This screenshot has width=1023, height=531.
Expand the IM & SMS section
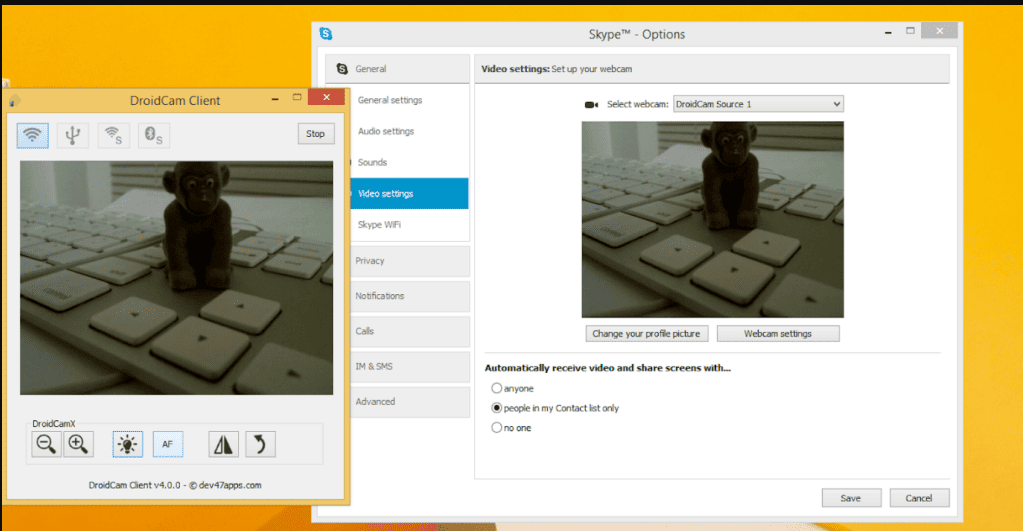(410, 367)
